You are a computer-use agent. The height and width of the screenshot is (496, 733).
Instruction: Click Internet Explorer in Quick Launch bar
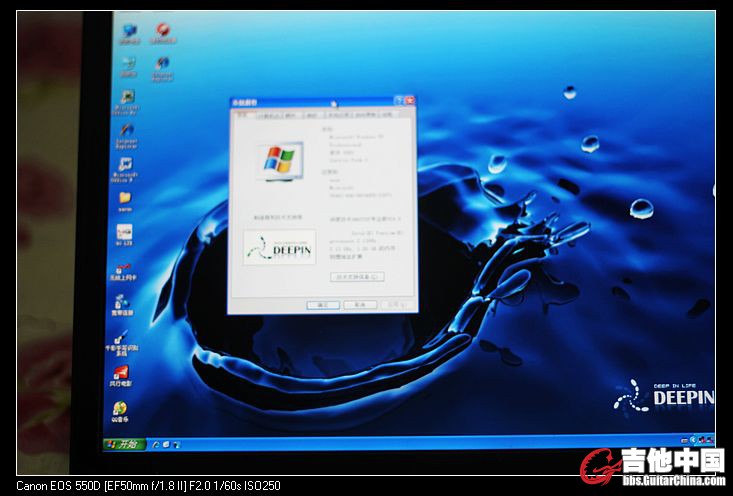coord(159,442)
